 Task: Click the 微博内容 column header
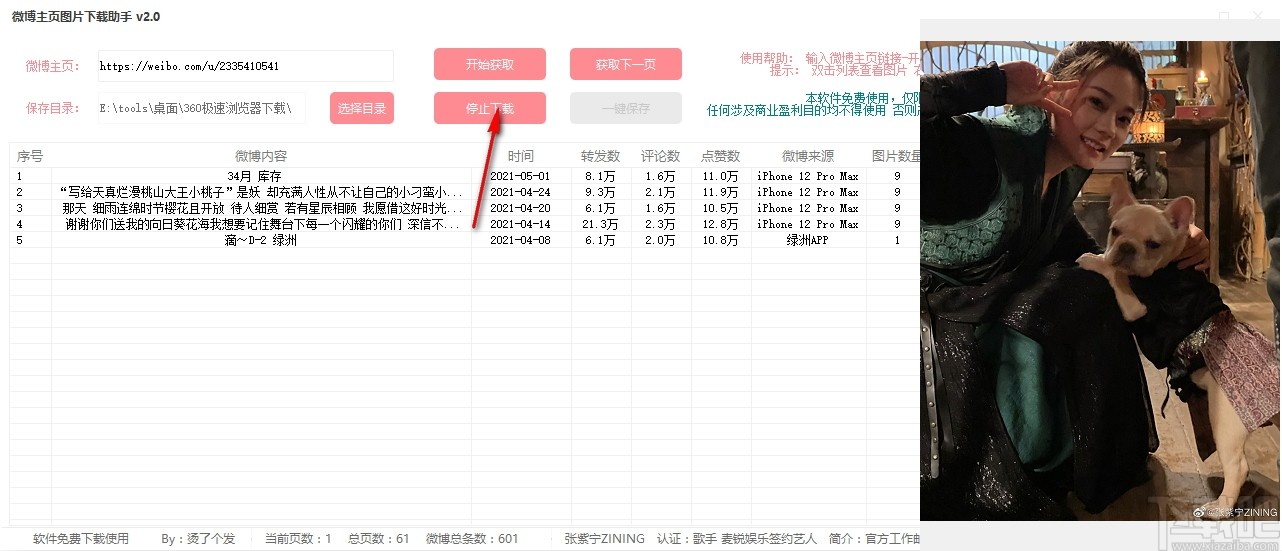pos(261,156)
